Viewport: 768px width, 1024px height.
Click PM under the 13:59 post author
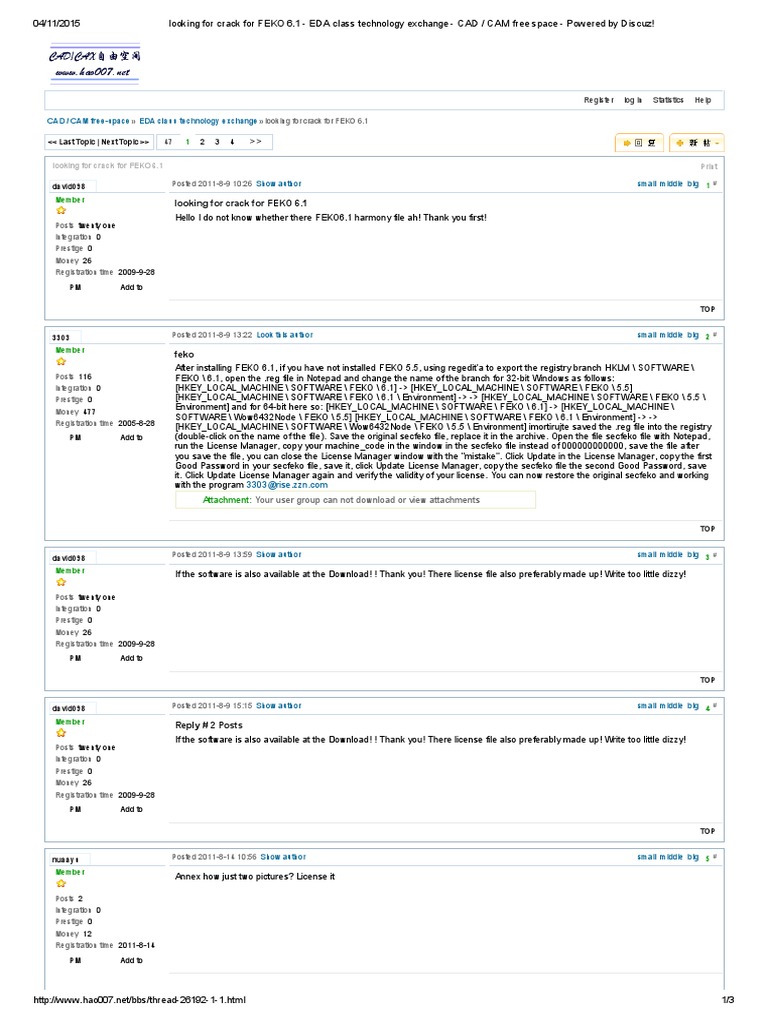tap(75, 658)
